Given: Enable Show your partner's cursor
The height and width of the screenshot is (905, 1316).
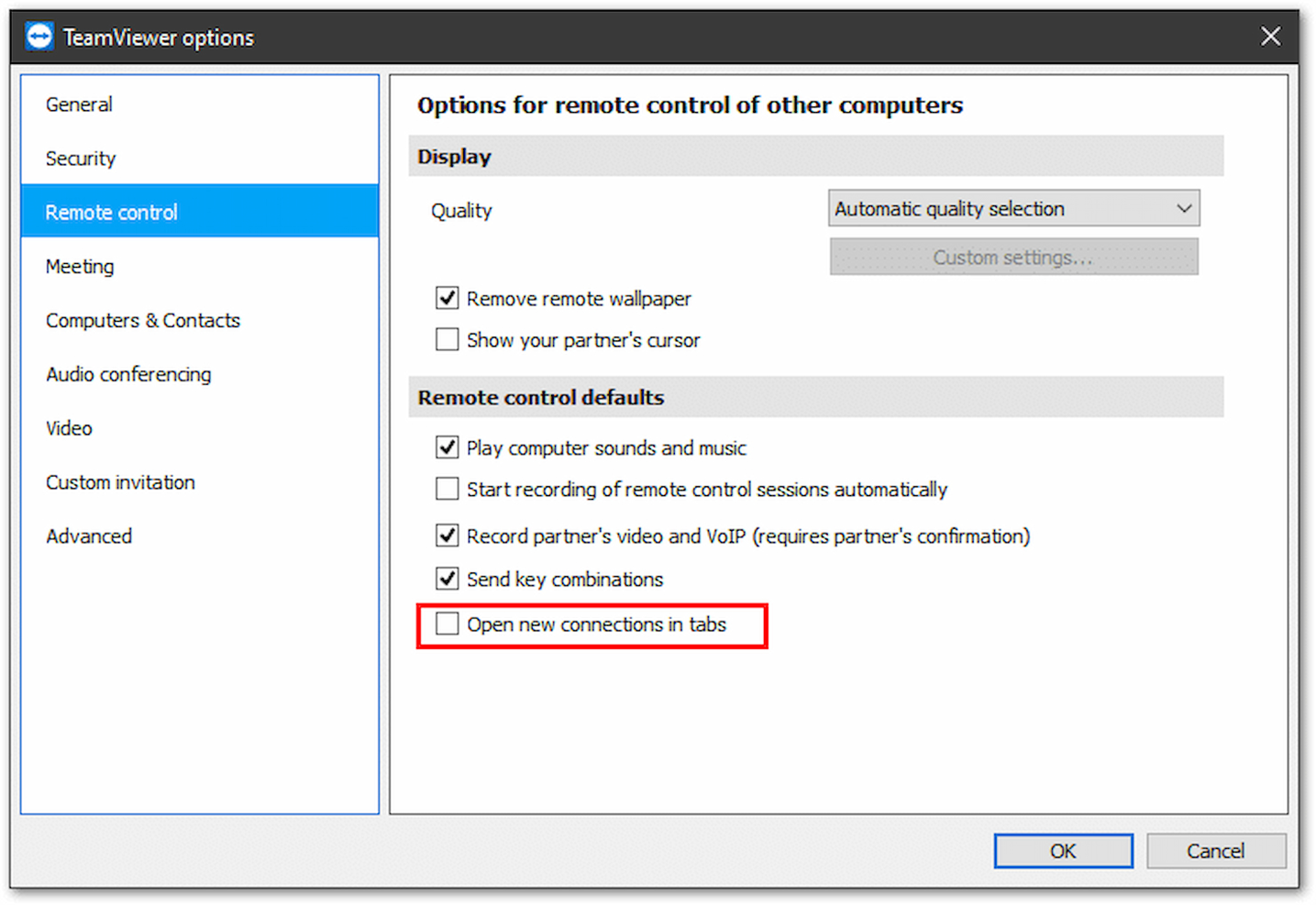Looking at the screenshot, I should (447, 339).
